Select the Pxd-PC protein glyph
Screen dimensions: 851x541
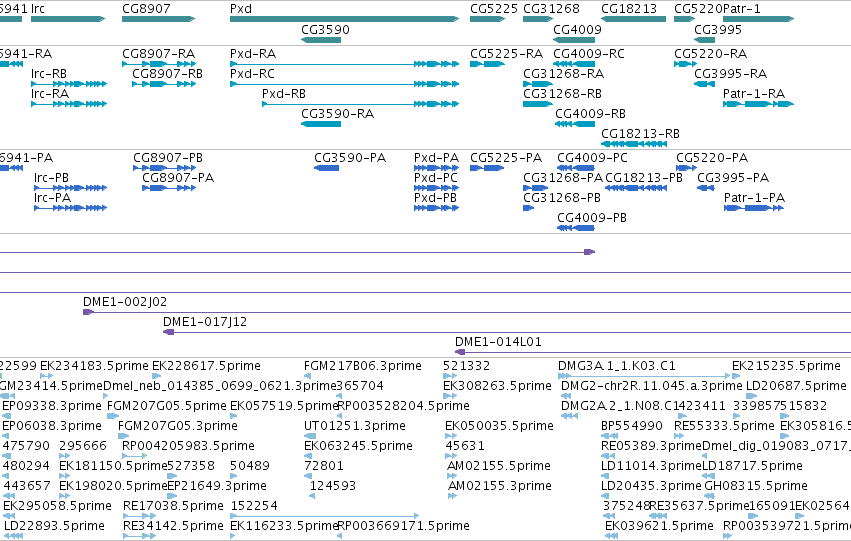tap(436, 188)
